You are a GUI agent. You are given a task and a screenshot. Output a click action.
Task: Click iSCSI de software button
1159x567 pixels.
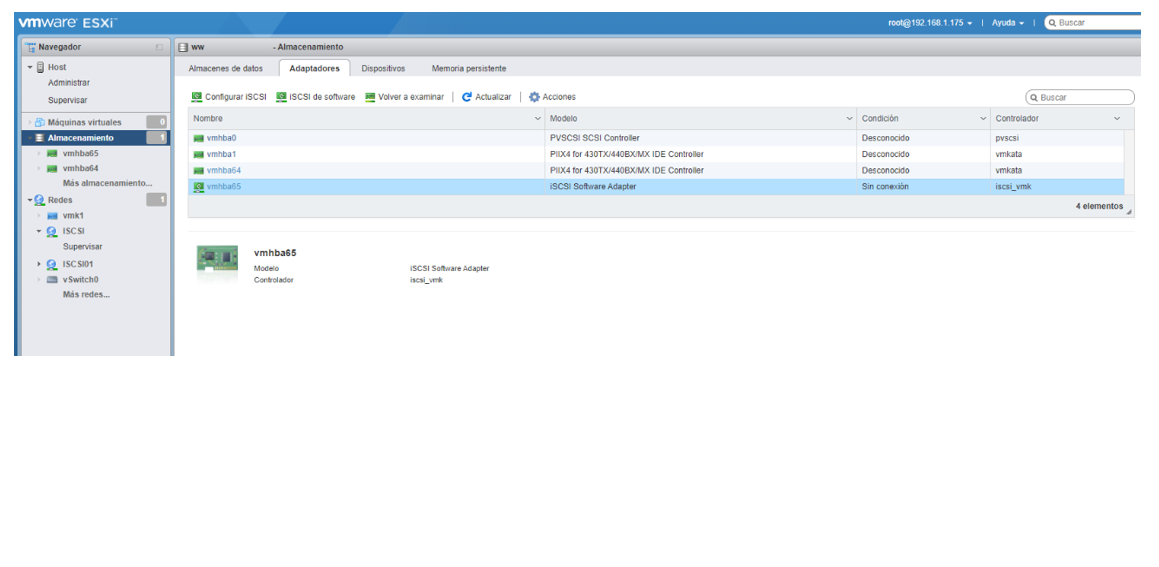coord(316,97)
